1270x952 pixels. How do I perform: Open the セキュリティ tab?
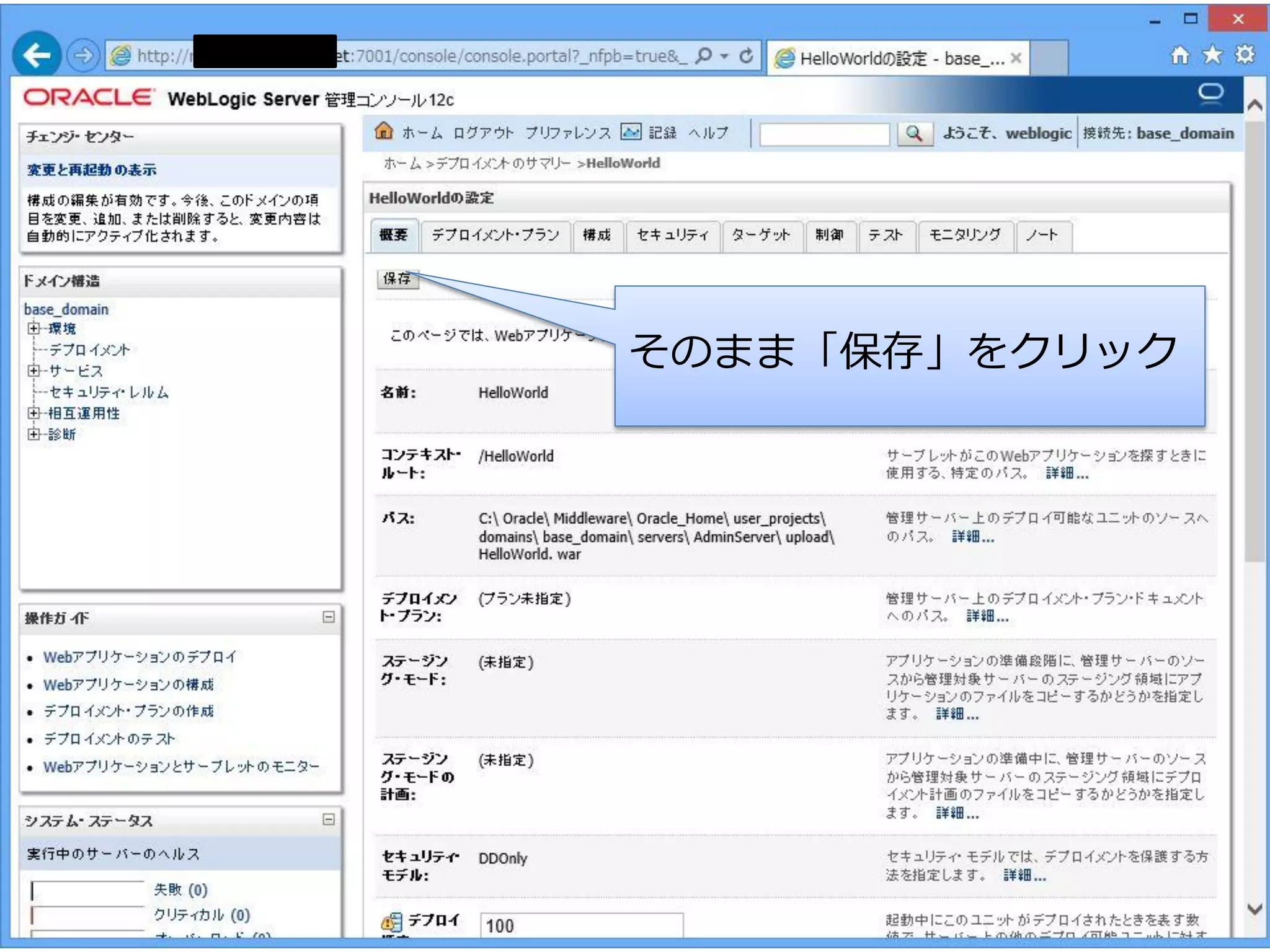[x=673, y=236]
